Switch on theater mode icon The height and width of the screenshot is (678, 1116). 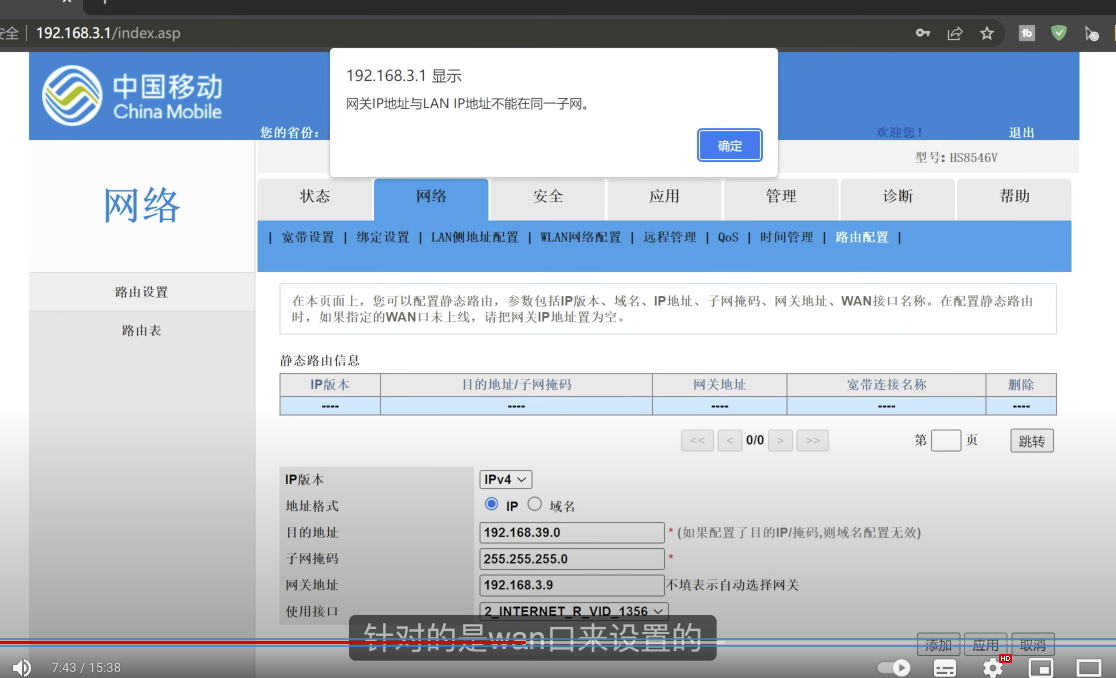pyautogui.click(x=1088, y=667)
